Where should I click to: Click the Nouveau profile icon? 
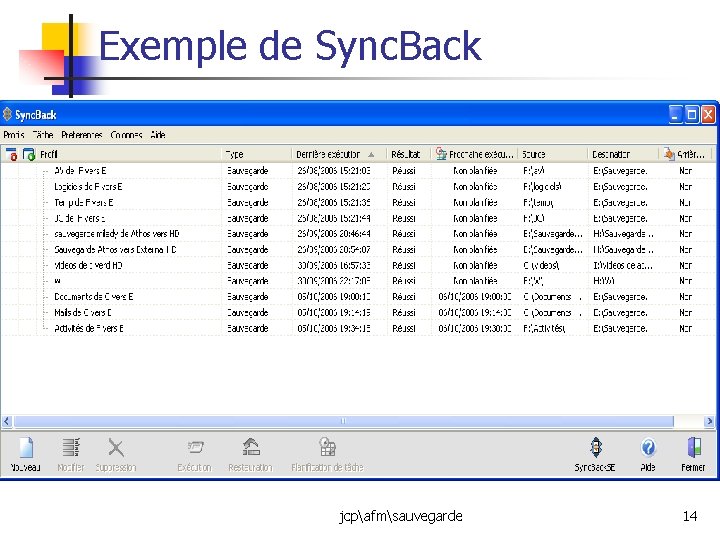(26, 447)
